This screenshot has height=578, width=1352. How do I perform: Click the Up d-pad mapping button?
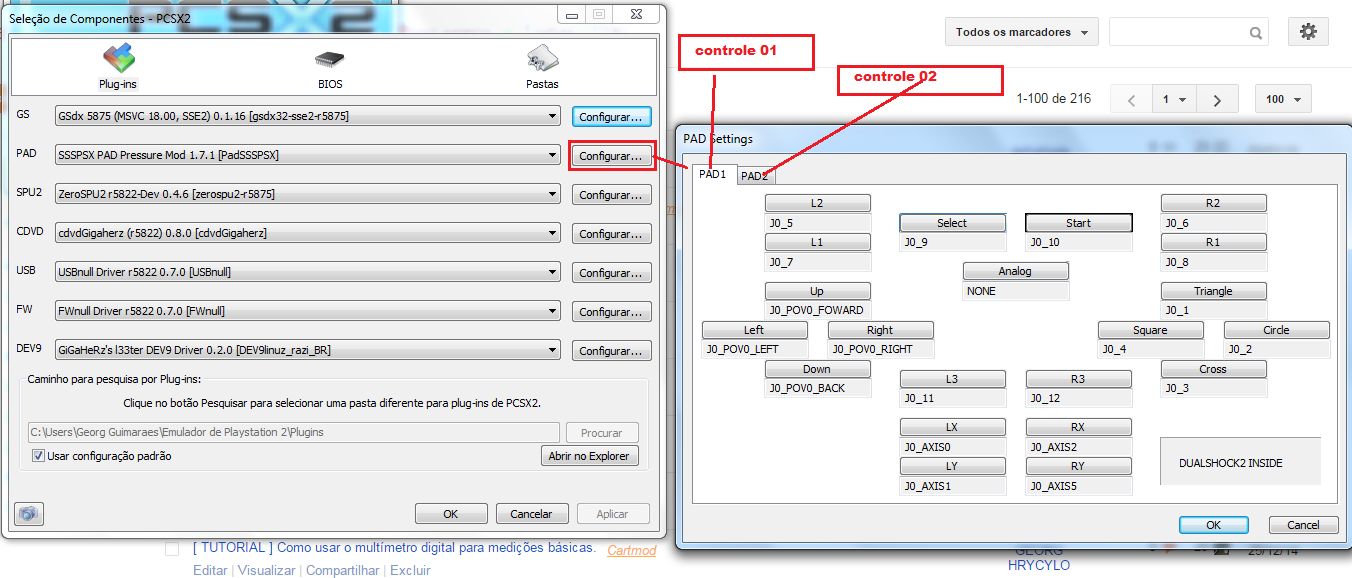(818, 291)
